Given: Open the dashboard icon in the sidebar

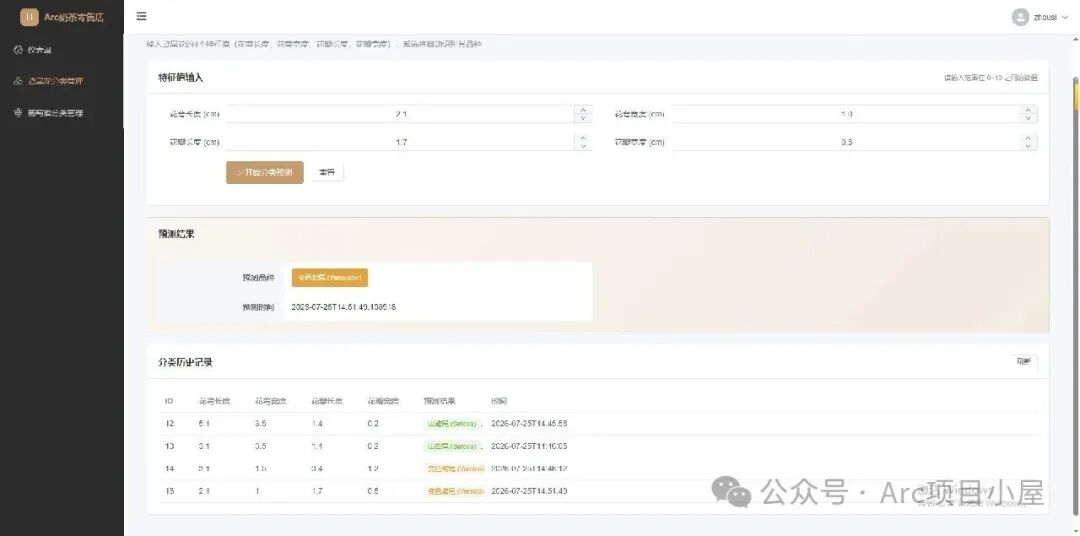Looking at the screenshot, I should point(18,50).
